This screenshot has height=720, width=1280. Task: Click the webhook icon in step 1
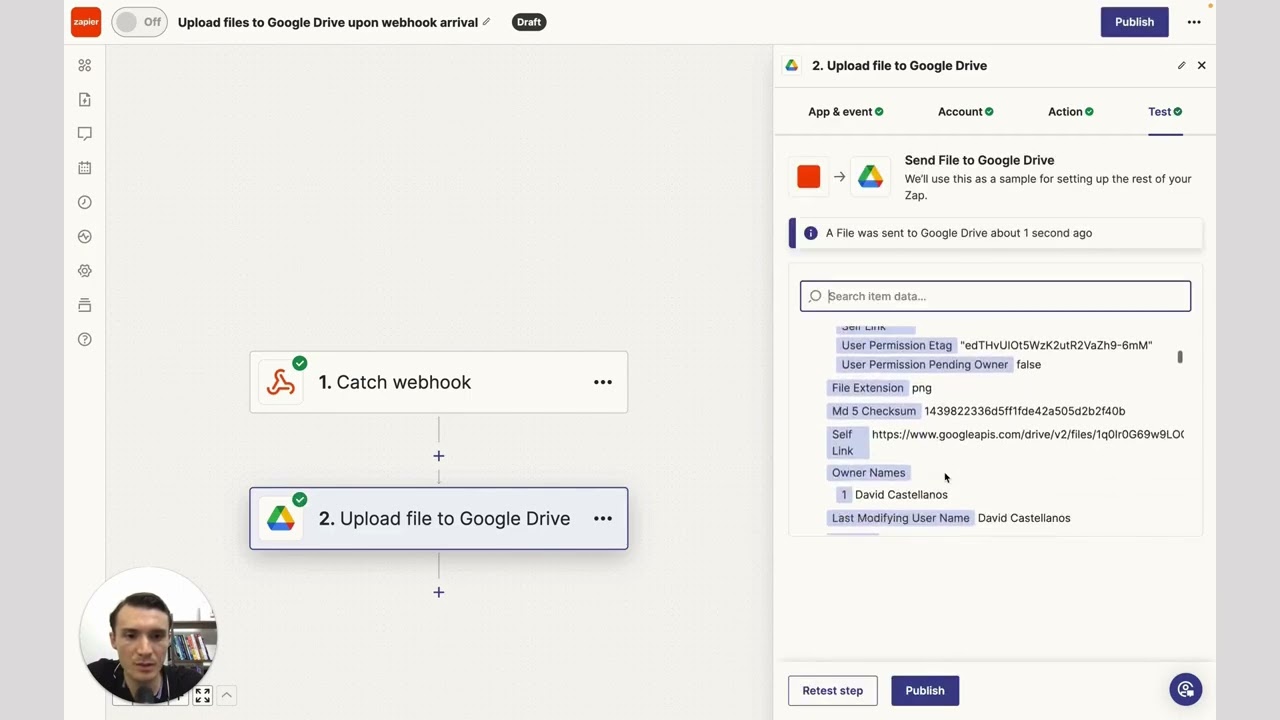pos(281,382)
